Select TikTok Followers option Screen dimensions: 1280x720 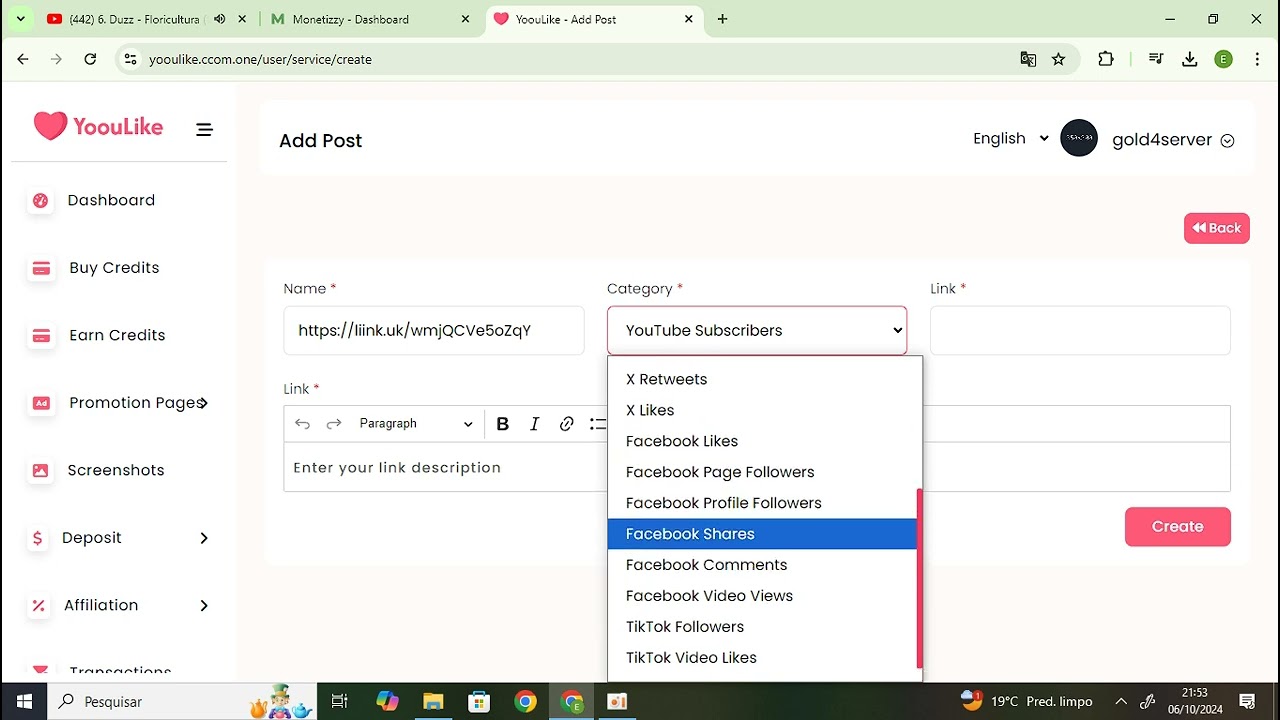point(762,627)
